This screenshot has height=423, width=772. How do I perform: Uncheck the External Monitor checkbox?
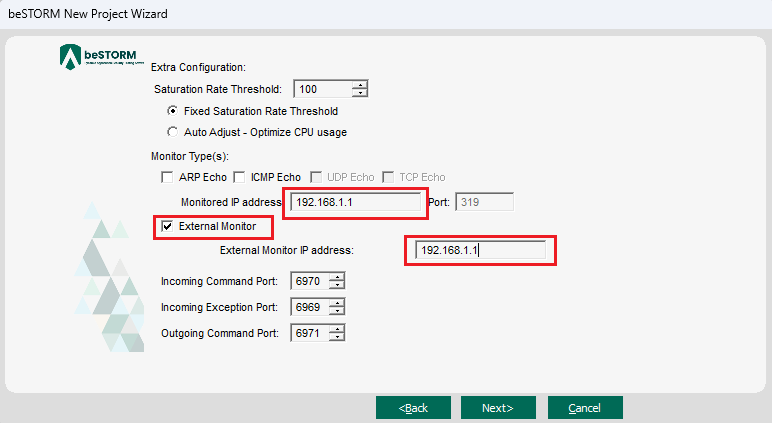[x=167, y=226]
